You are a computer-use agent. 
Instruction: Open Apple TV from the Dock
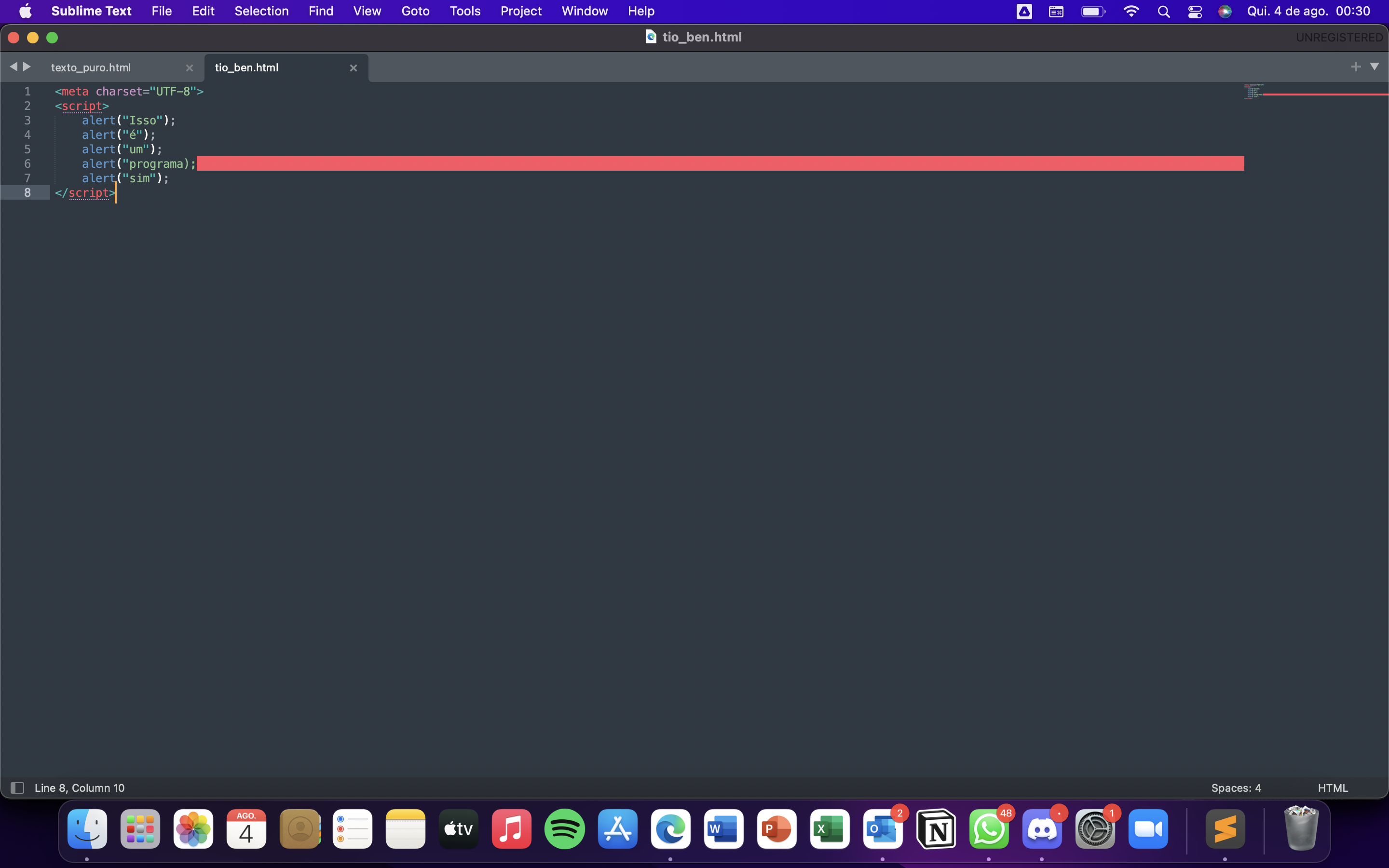click(459, 829)
